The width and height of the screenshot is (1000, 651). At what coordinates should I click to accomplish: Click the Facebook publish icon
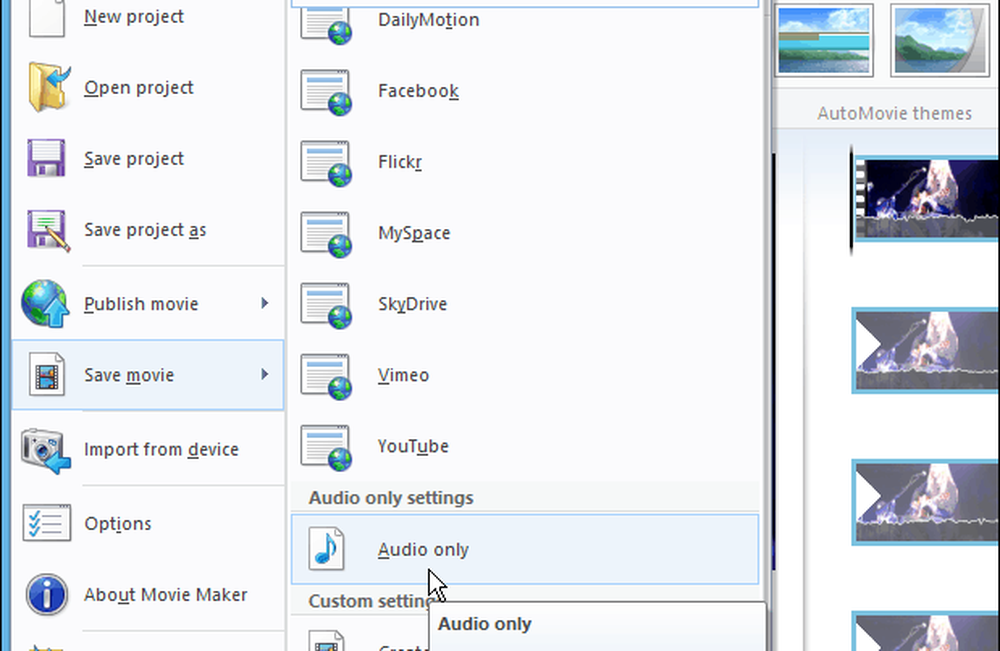pyautogui.click(x=326, y=91)
